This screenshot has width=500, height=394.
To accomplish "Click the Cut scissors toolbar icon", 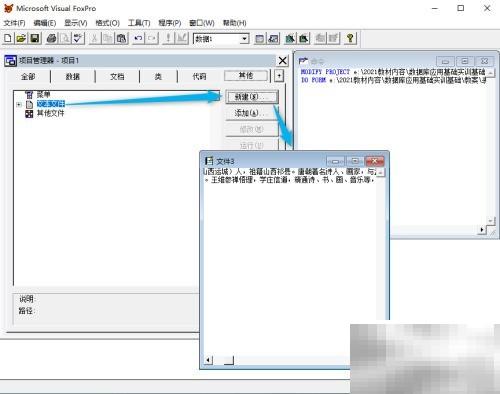I will pyautogui.click(x=95, y=38).
